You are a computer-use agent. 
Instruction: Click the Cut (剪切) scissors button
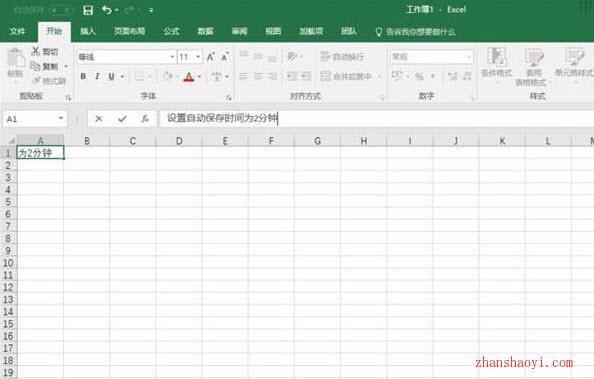(45, 51)
